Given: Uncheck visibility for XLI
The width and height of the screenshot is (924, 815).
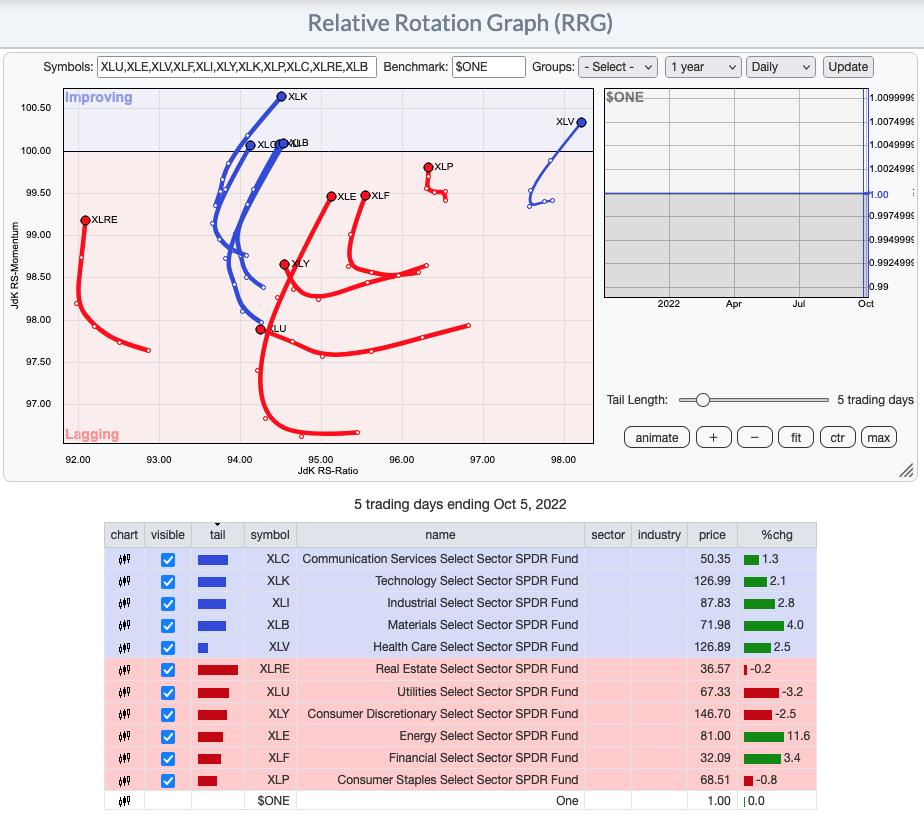Looking at the screenshot, I should point(168,604).
